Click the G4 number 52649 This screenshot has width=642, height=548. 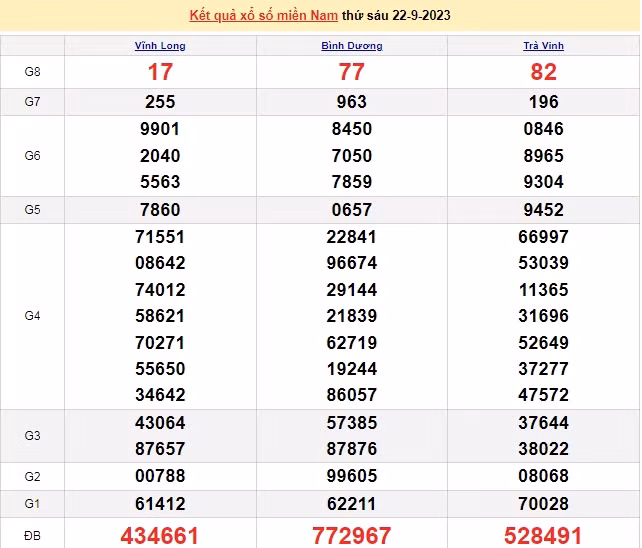[x=543, y=343]
